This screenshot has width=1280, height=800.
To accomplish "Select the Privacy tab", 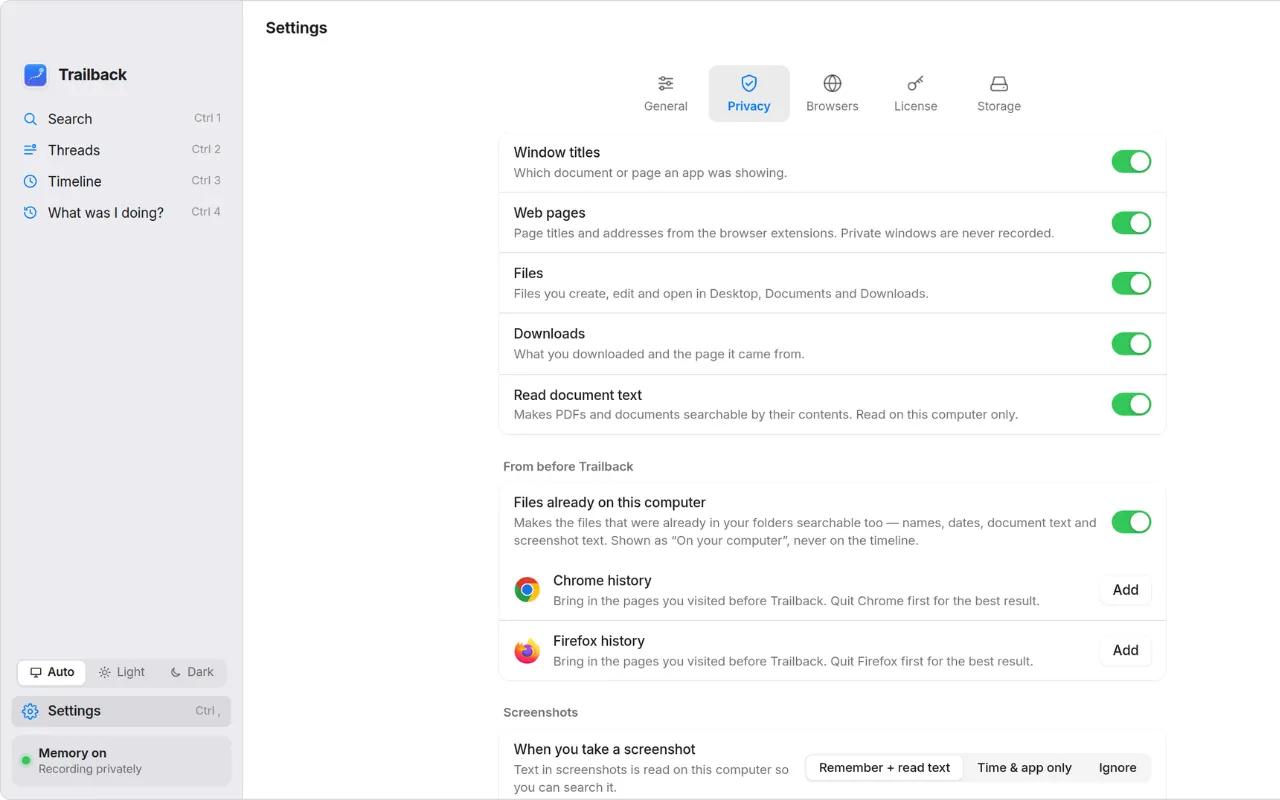I will [749, 94].
